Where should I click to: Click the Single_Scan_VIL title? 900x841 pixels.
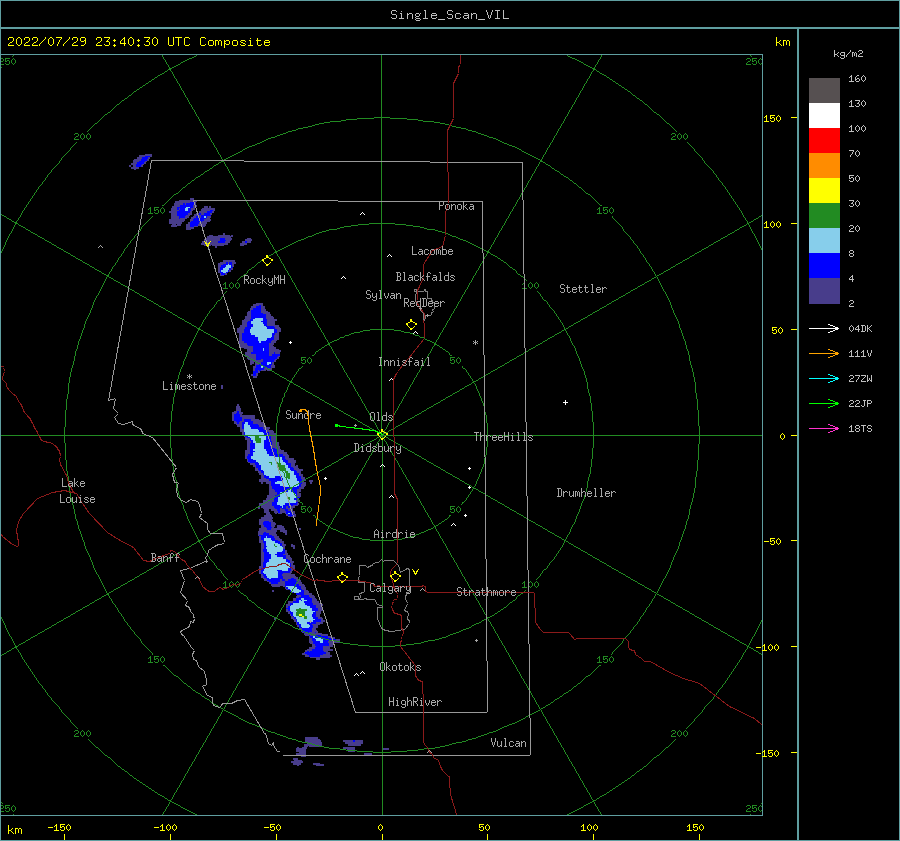click(449, 15)
